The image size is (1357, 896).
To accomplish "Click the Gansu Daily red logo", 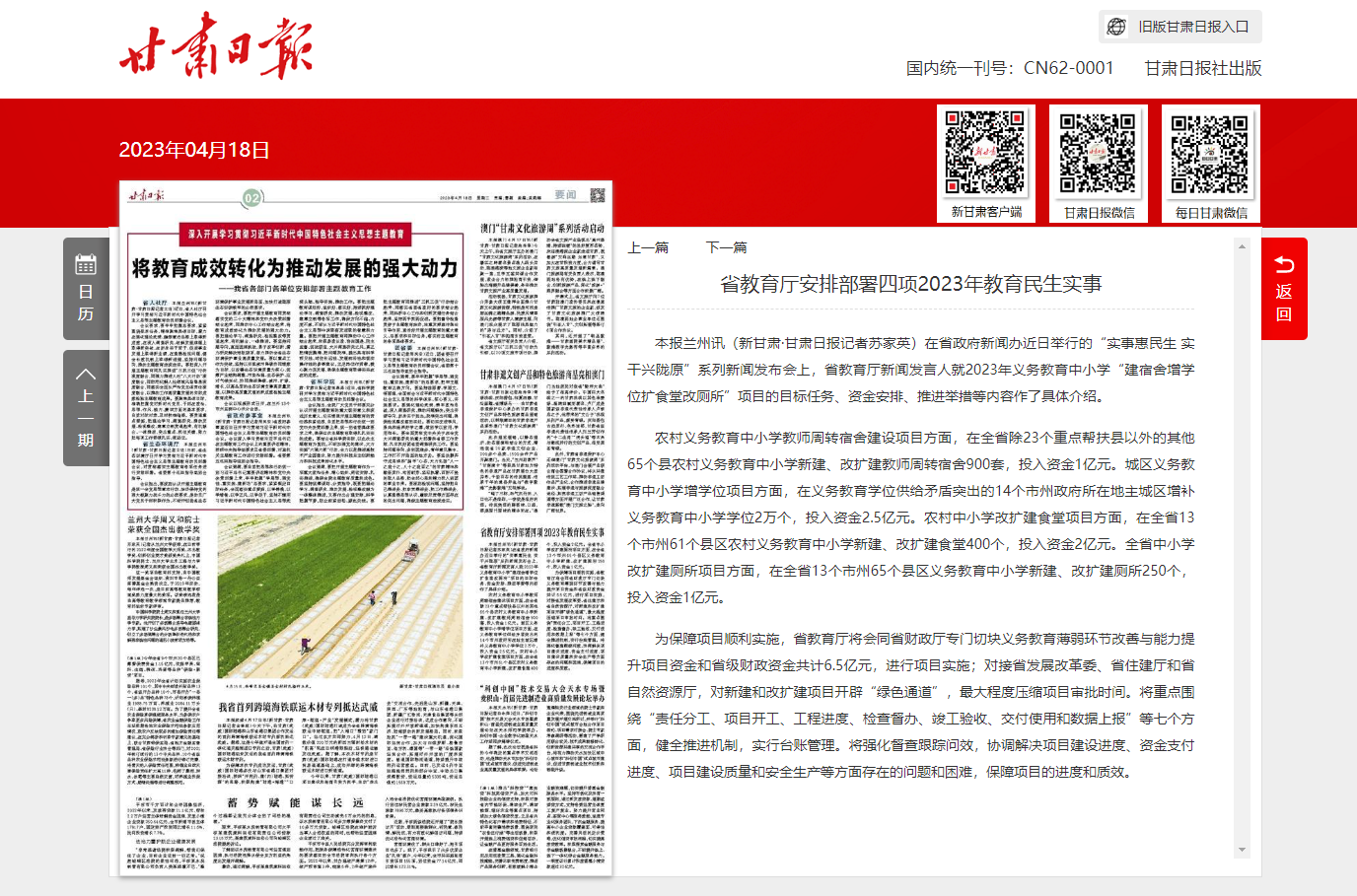I will [x=215, y=46].
